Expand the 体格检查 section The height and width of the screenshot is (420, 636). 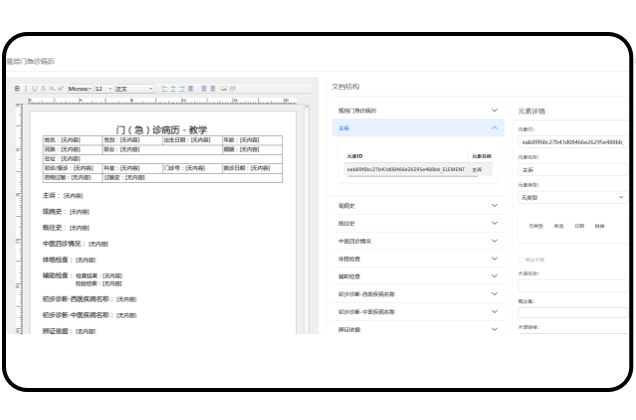pyautogui.click(x=418, y=258)
